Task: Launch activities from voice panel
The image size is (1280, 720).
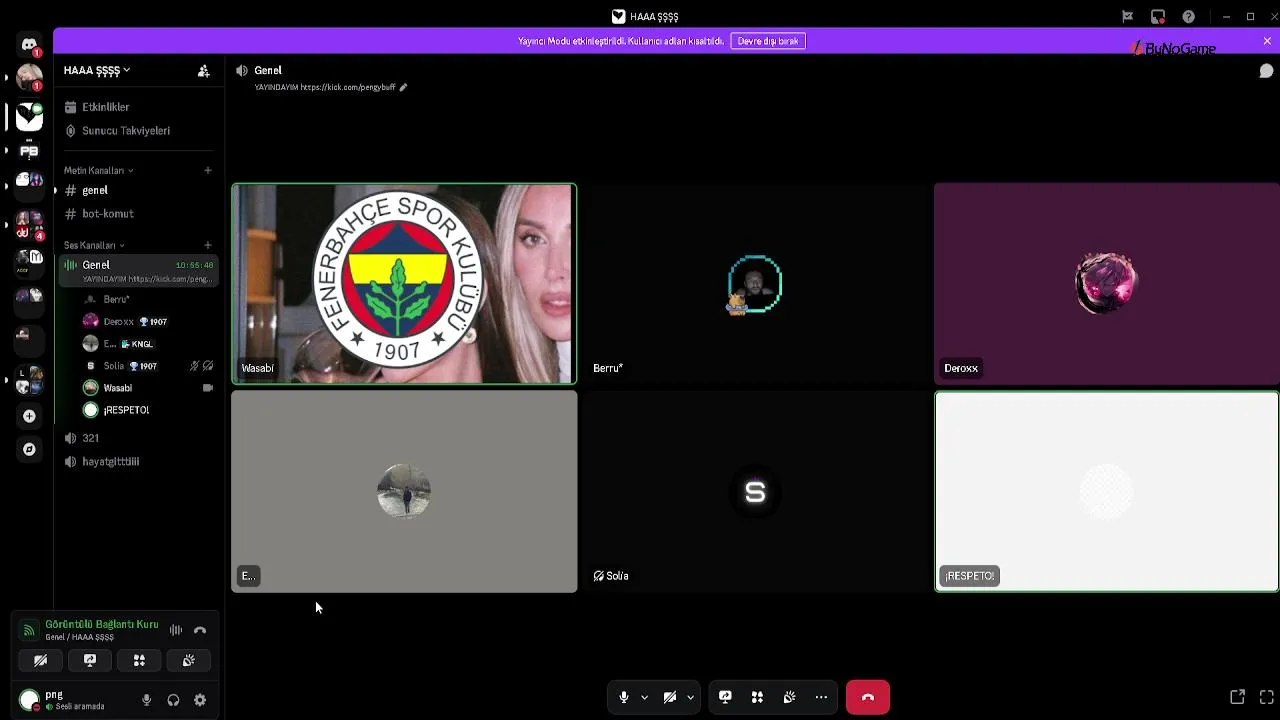Action: coord(139,660)
